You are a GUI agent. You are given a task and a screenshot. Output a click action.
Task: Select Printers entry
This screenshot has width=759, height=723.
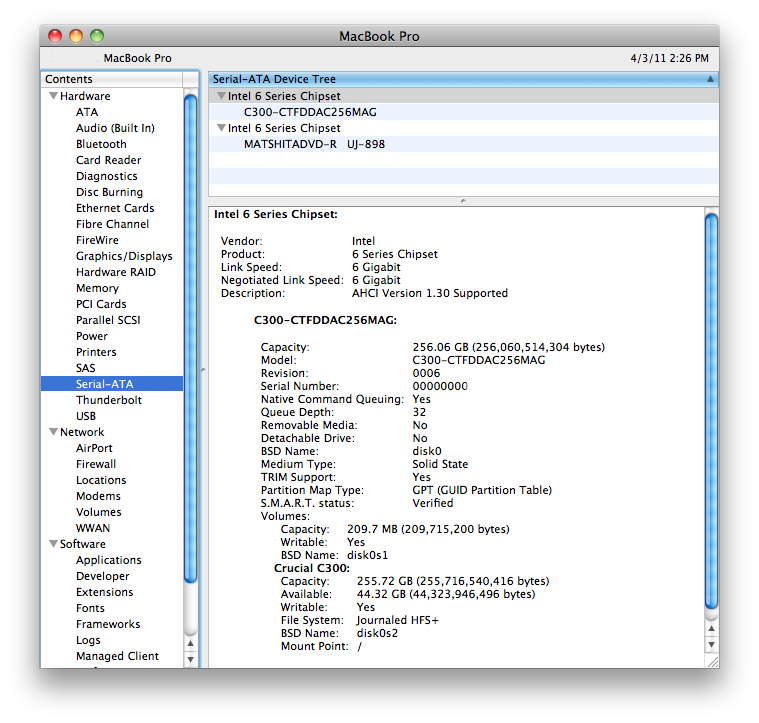(96, 351)
